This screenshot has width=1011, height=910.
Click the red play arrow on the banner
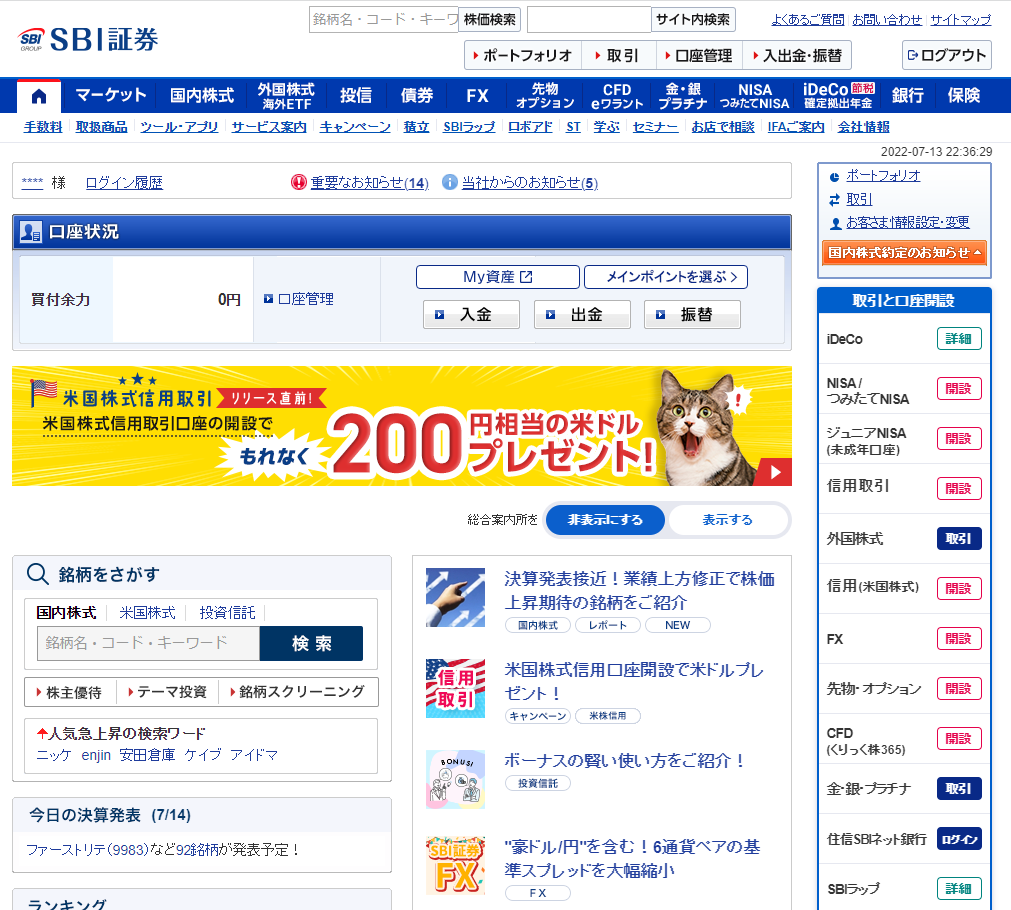coord(776,472)
